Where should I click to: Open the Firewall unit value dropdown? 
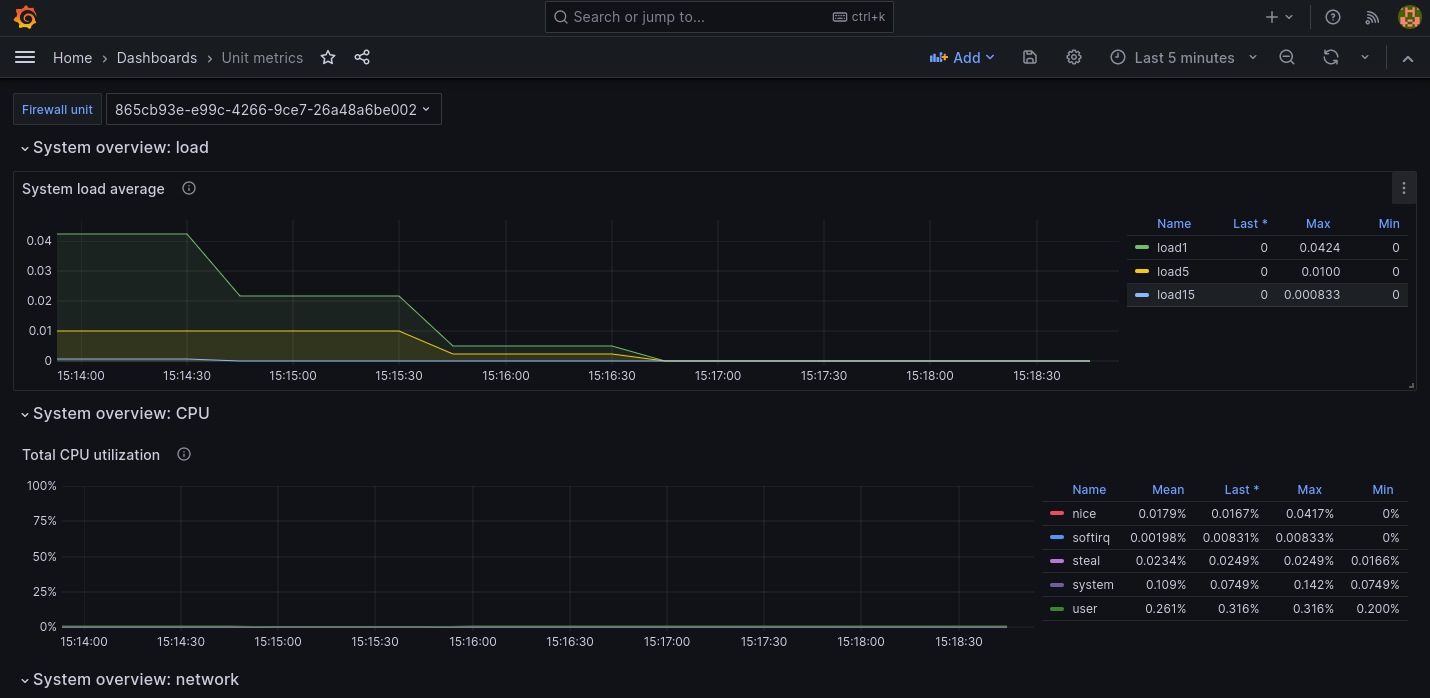pyautogui.click(x=273, y=109)
